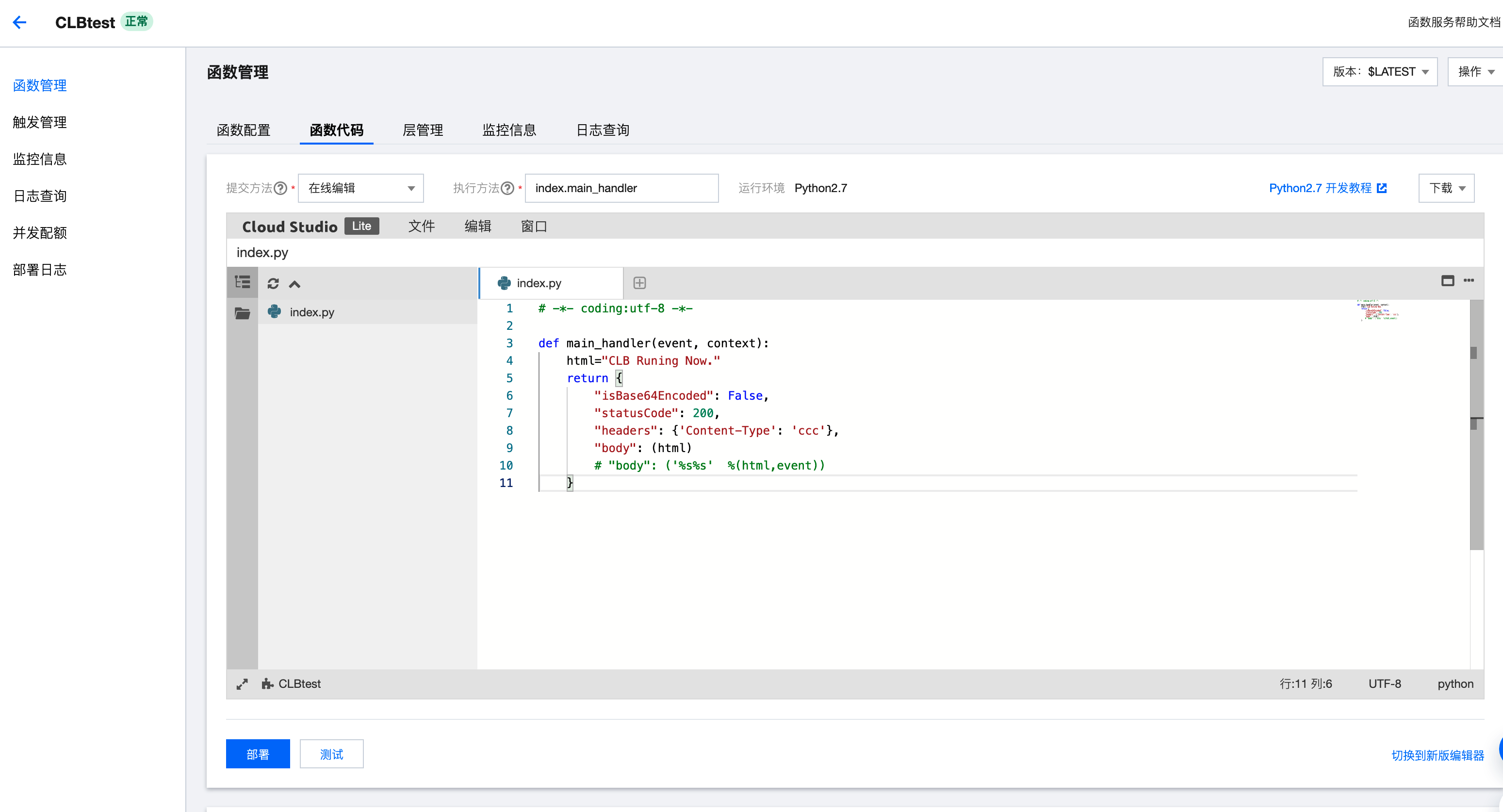Click code line 4 html="CLB Runing Now."
Screen dimensions: 1503x812
643,360
